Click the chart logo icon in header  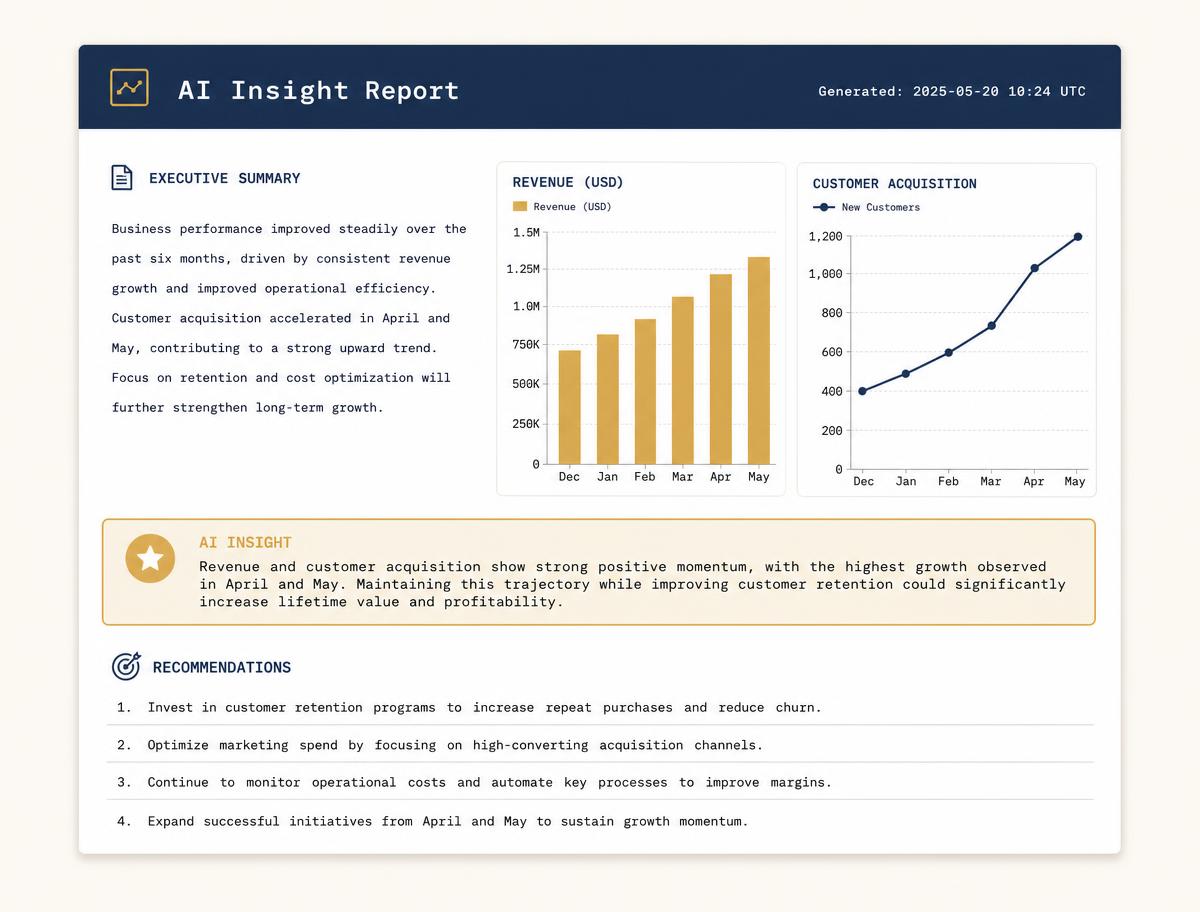(129, 88)
